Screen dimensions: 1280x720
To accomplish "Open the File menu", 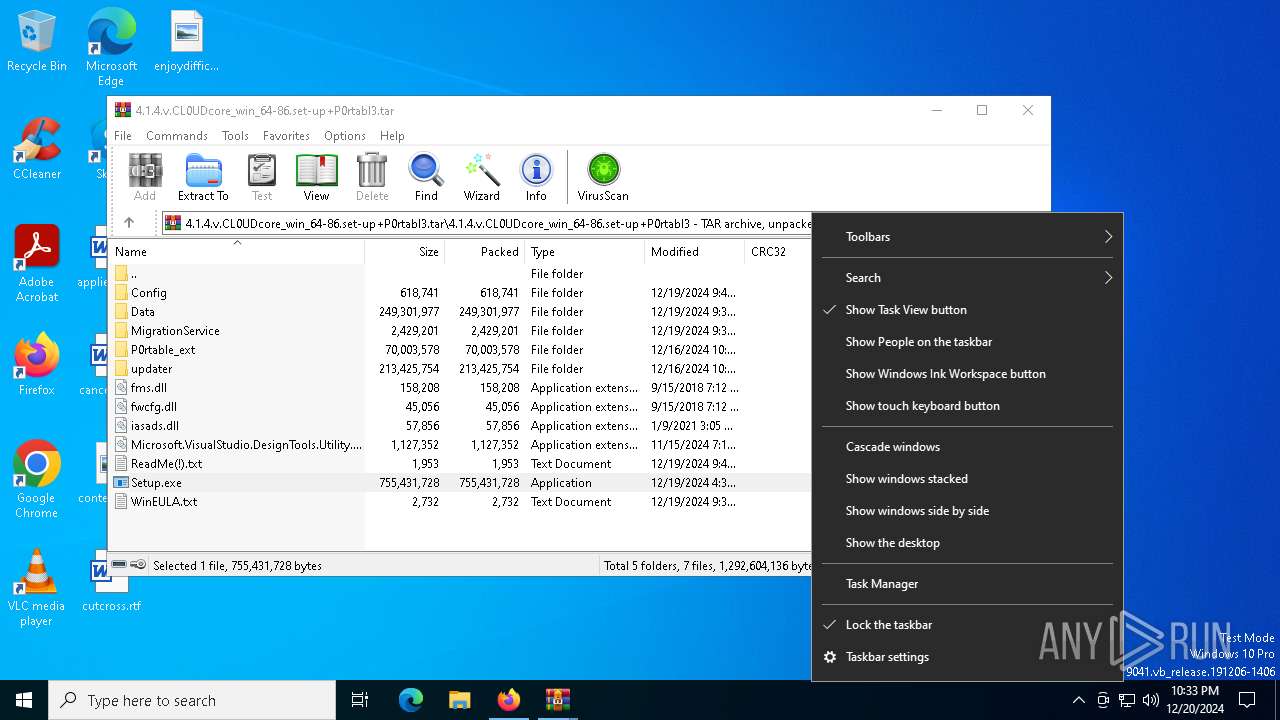I will [x=123, y=136].
